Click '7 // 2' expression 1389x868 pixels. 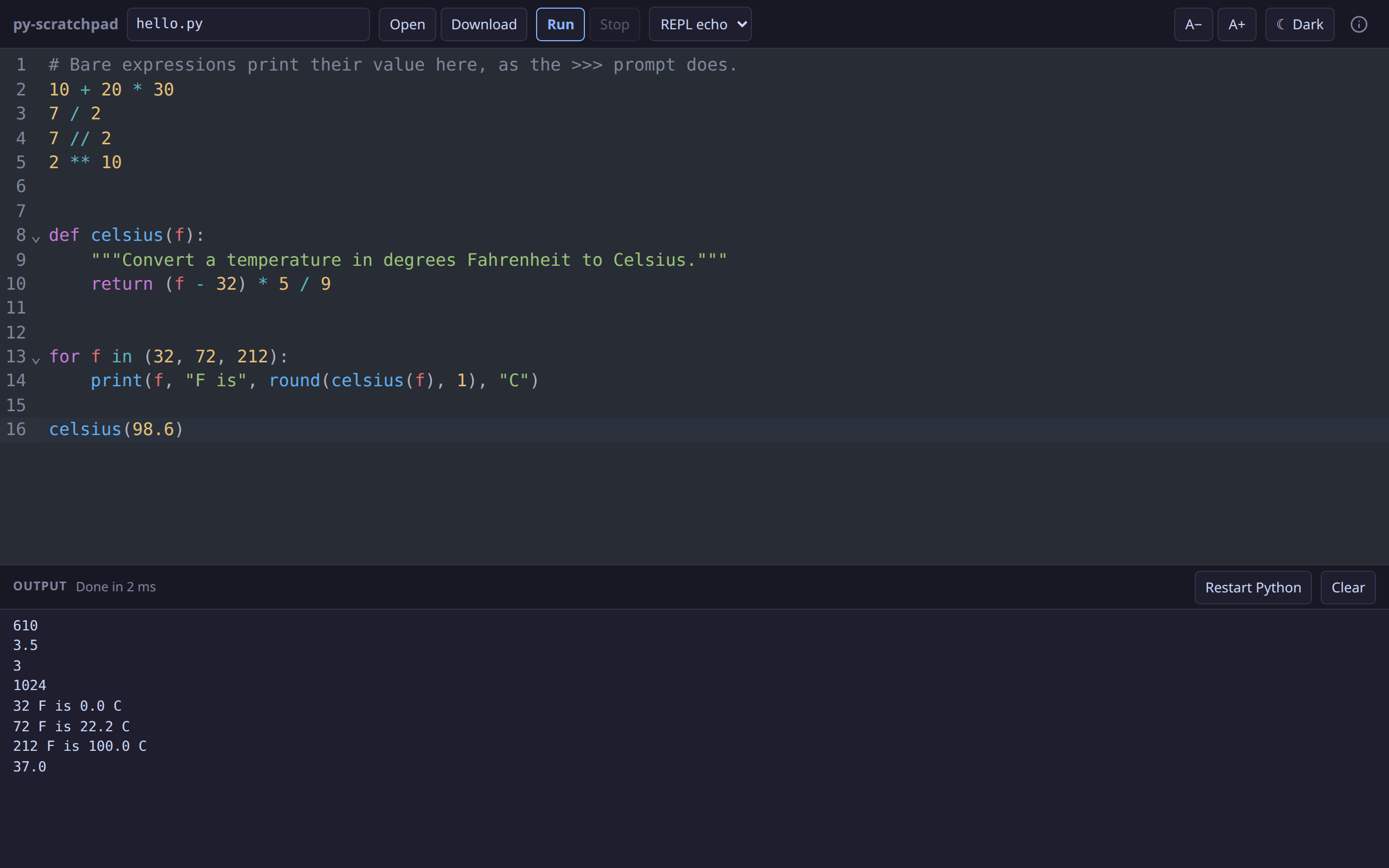point(80,138)
